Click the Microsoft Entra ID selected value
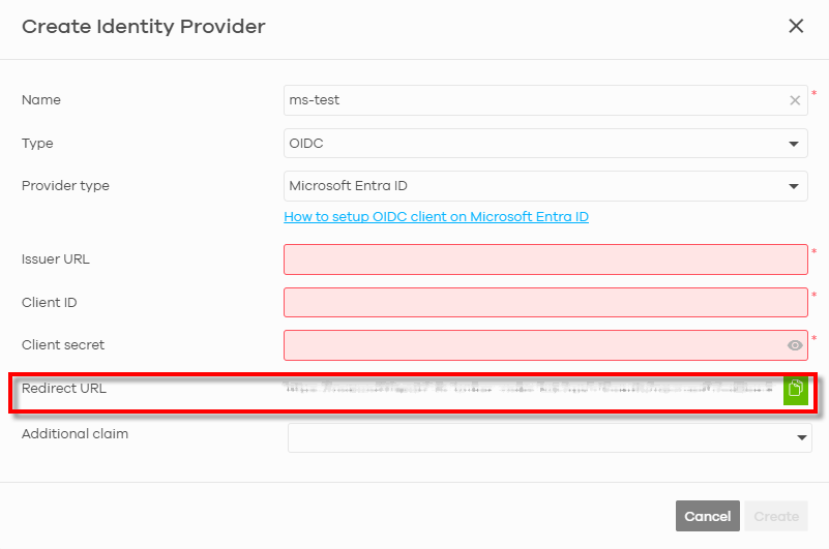The width and height of the screenshot is (829, 549). tap(348, 186)
